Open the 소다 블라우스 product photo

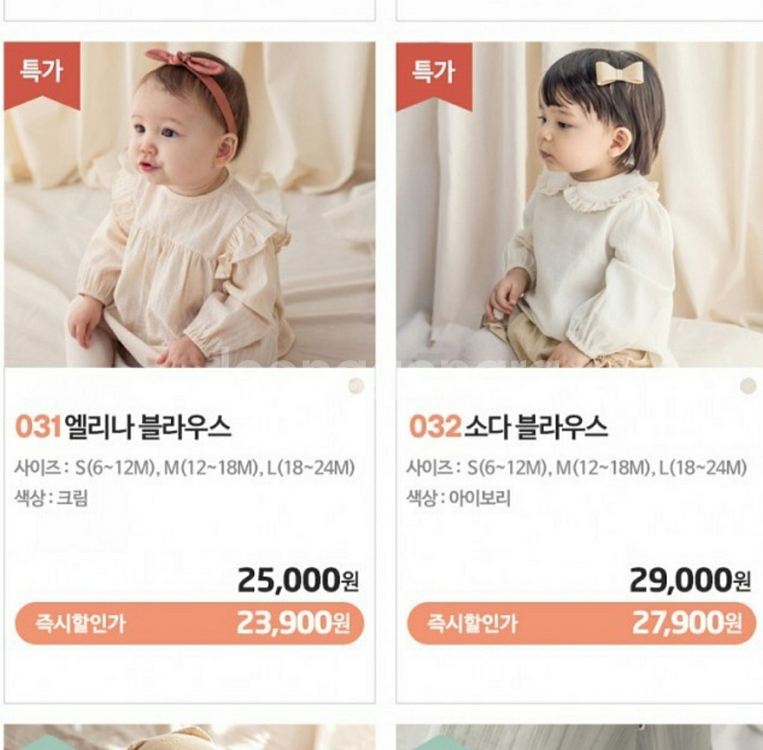pos(580,204)
